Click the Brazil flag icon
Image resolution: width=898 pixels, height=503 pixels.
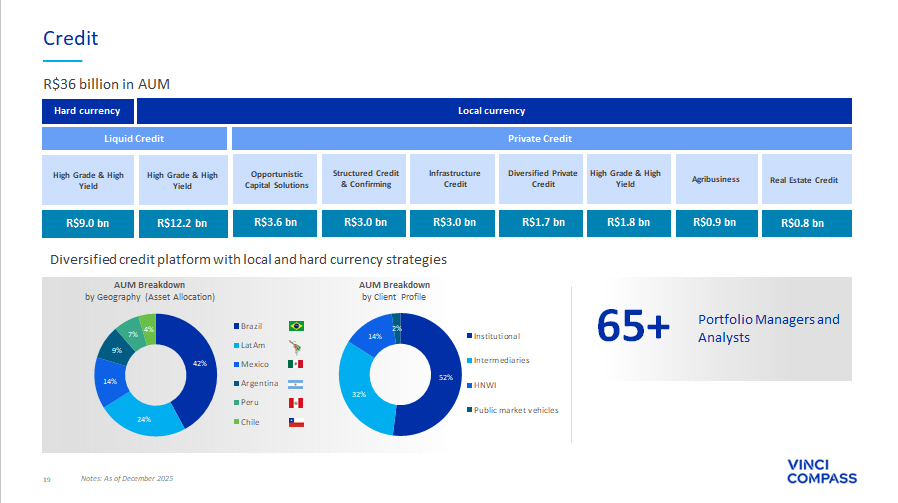pyautogui.click(x=296, y=326)
